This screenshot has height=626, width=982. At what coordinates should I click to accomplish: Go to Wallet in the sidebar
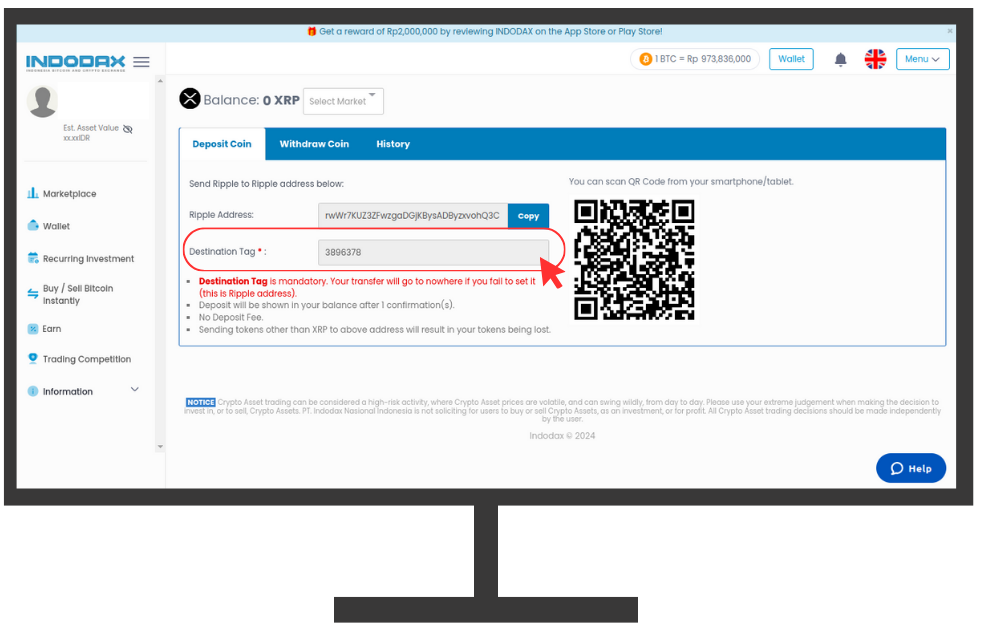tap(56, 227)
